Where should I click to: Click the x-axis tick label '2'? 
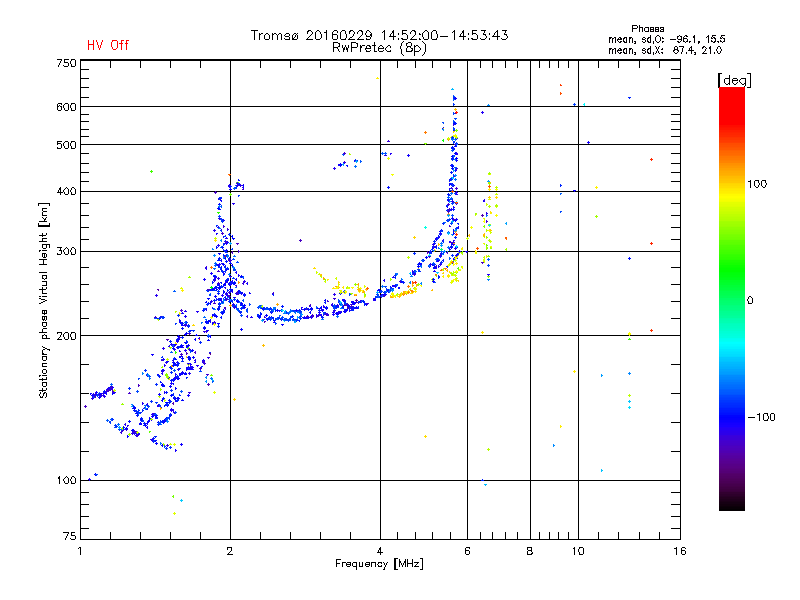click(x=230, y=551)
